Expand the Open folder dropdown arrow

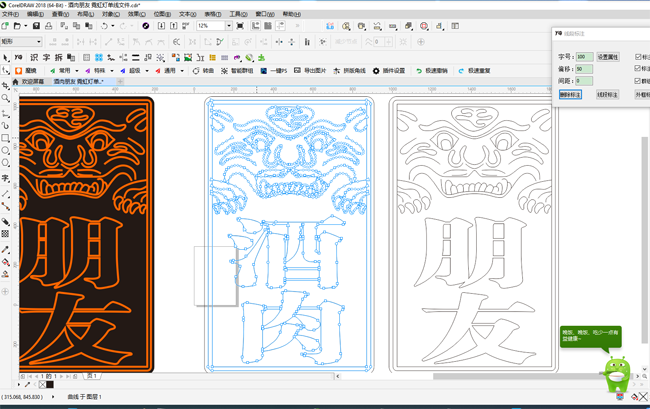tap(26, 26)
